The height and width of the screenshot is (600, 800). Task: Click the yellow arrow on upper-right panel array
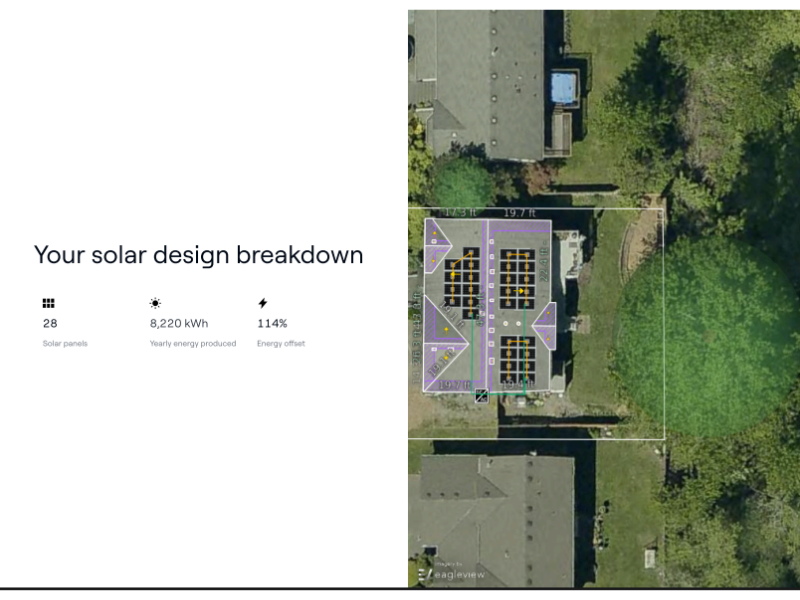coord(520,290)
